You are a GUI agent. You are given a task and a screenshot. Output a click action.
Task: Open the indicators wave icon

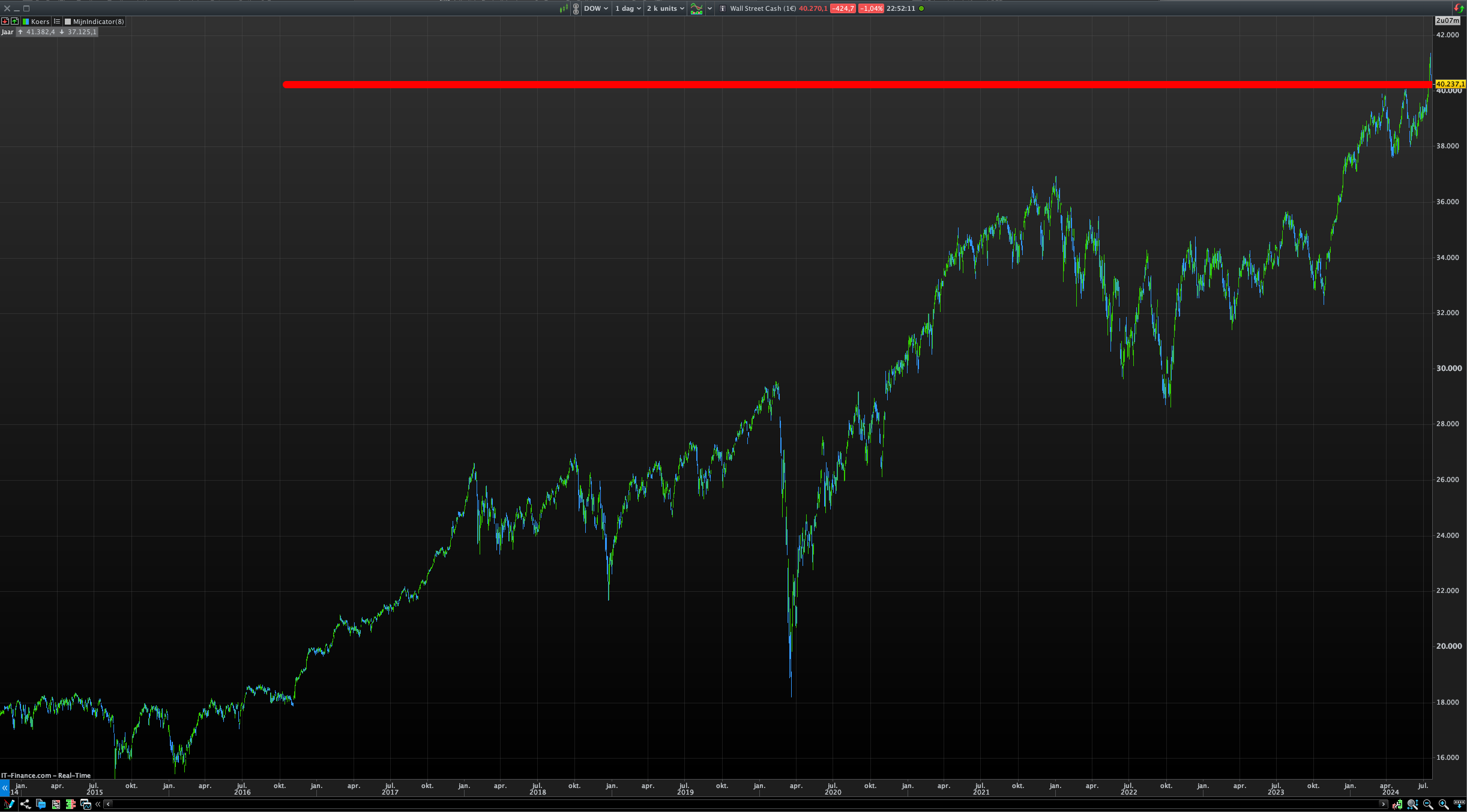[x=696, y=8]
